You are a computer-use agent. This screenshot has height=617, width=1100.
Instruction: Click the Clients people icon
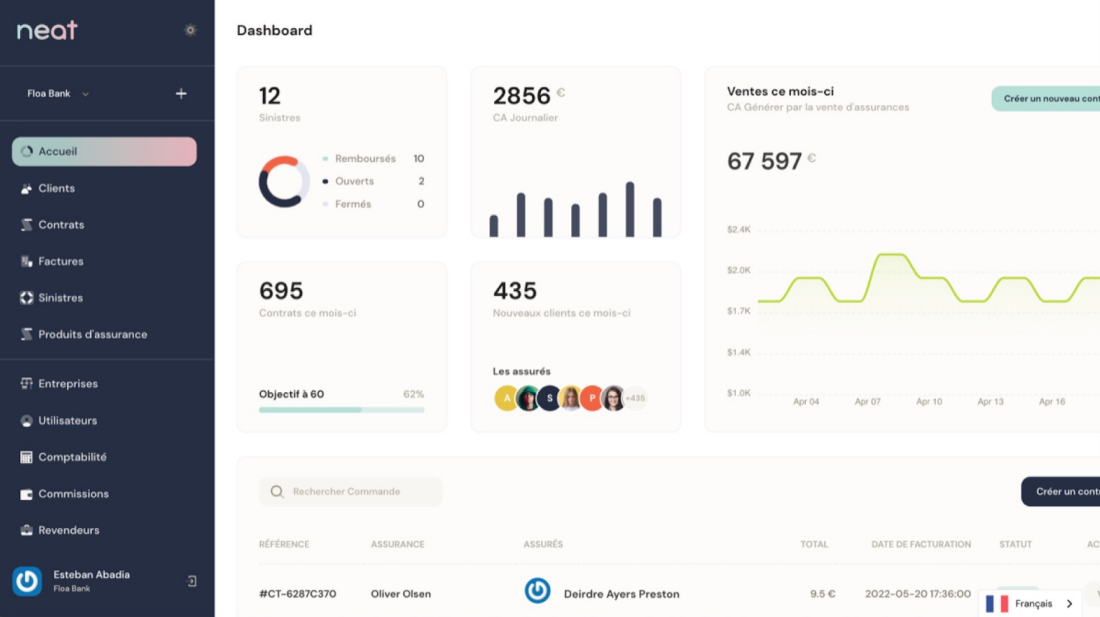27,189
